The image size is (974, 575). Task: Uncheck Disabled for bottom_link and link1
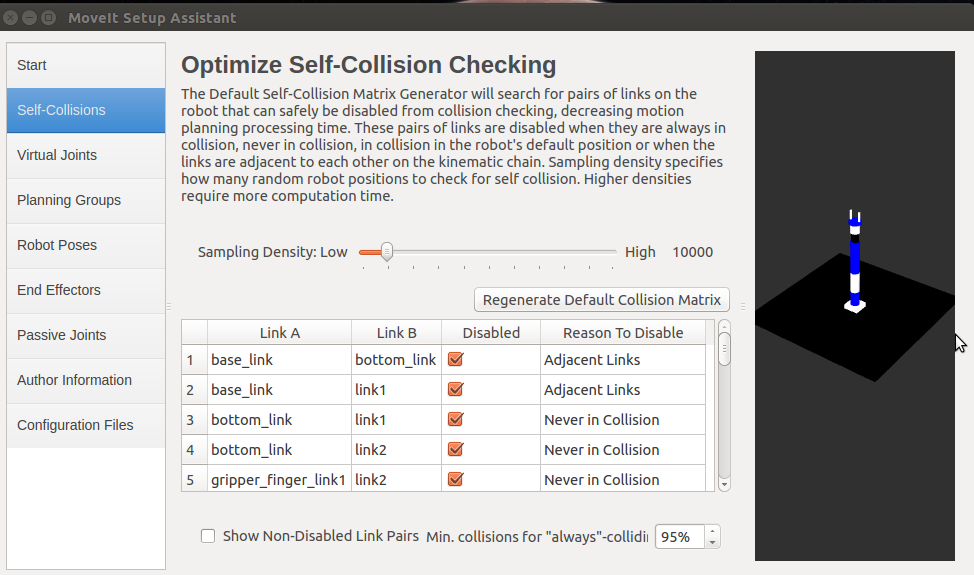455,419
